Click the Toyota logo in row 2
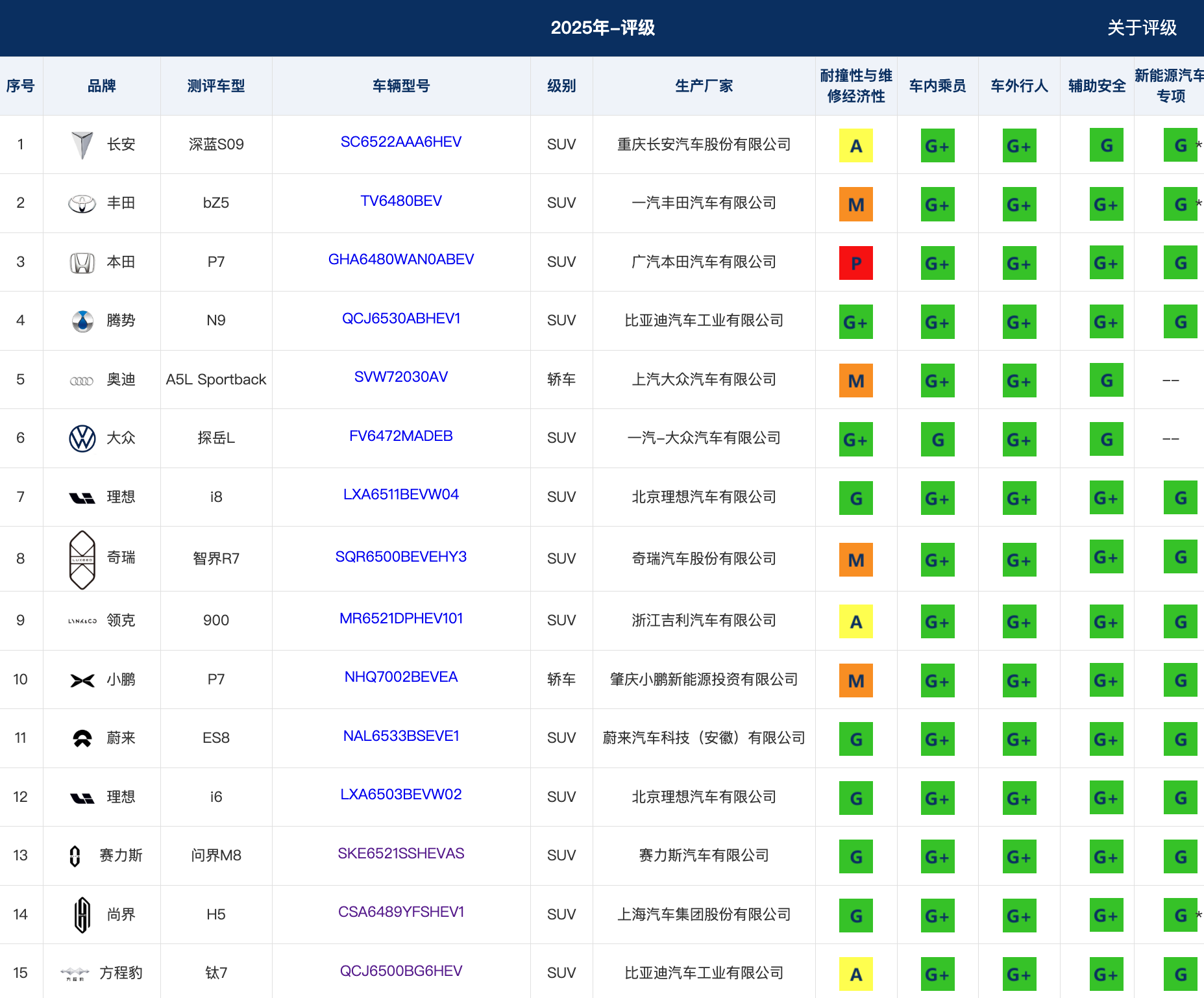Viewport: 1204px width, 998px height. pos(82,203)
